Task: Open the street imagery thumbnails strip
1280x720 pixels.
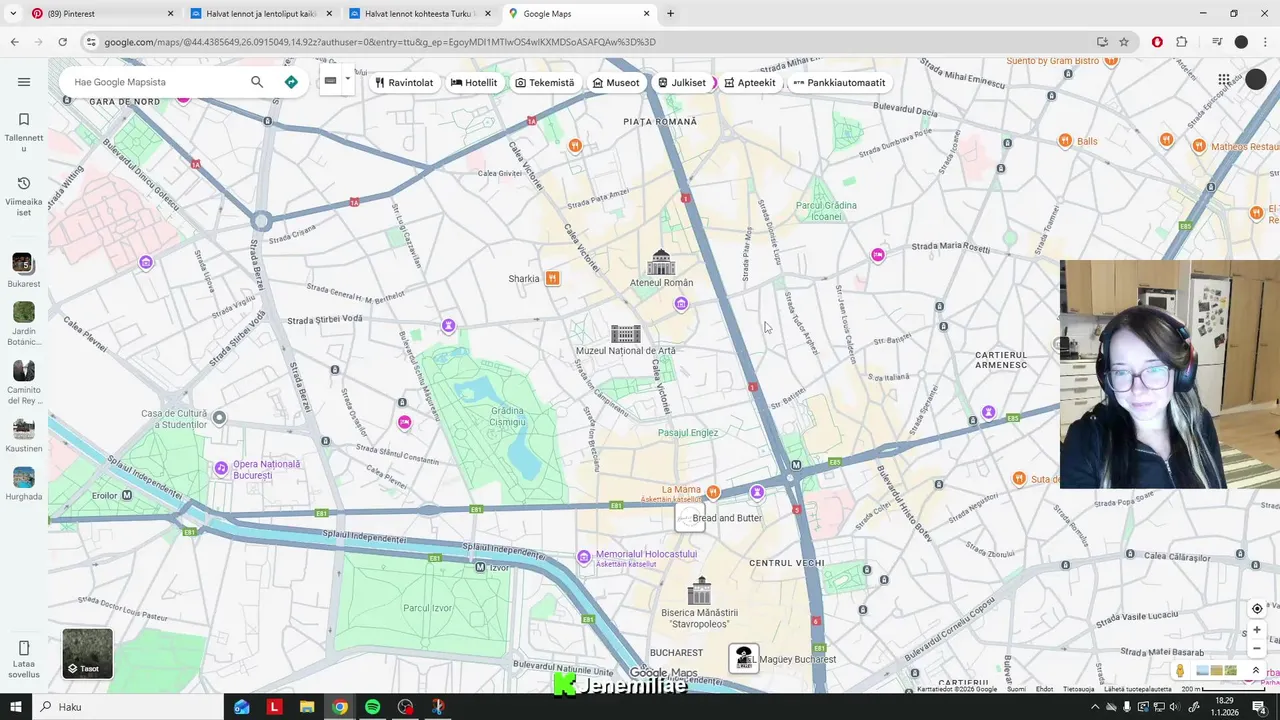Action: coord(1217,671)
